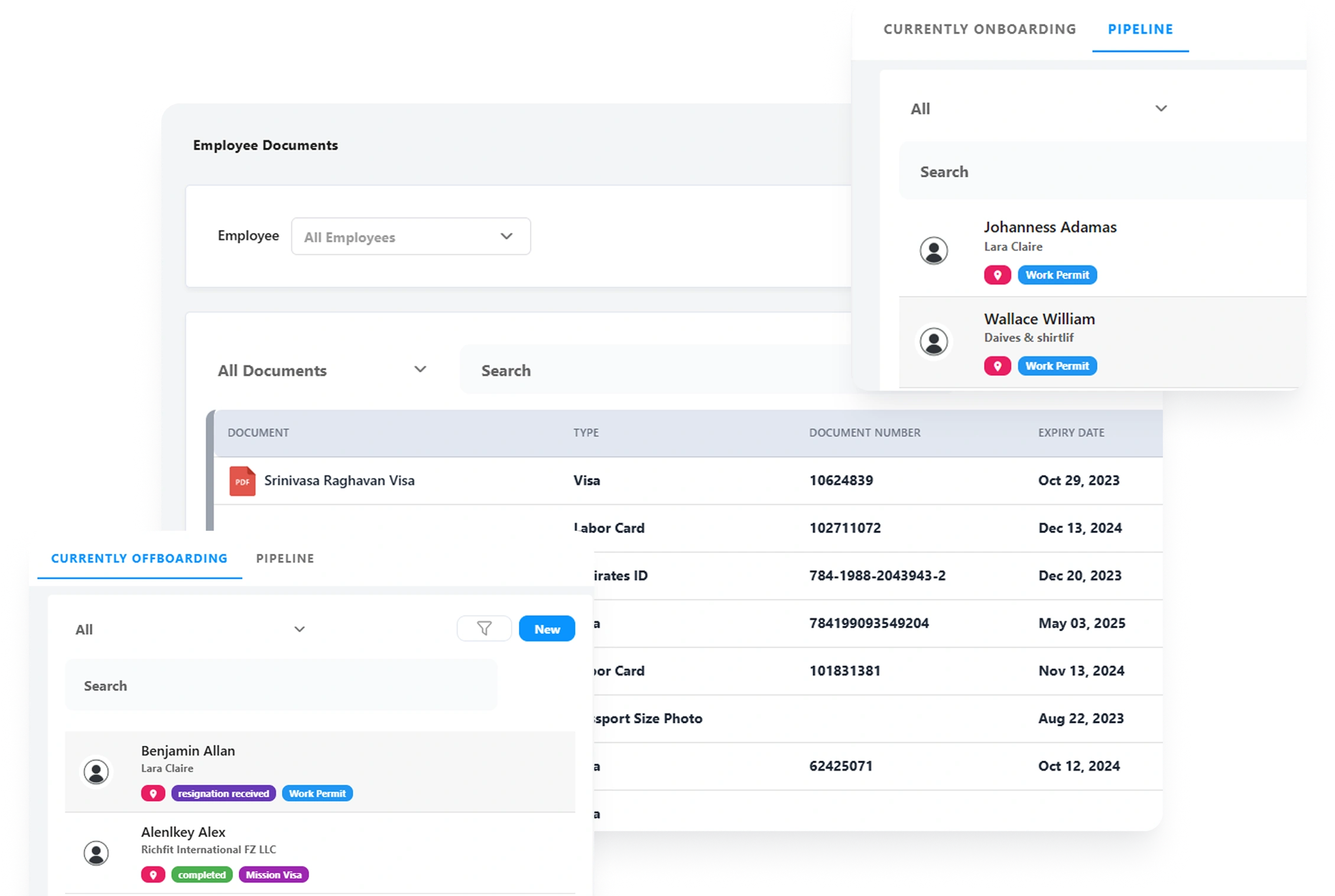Click Alenlkey Alex's avatar icon
The height and width of the screenshot is (896, 1335).
click(96, 853)
